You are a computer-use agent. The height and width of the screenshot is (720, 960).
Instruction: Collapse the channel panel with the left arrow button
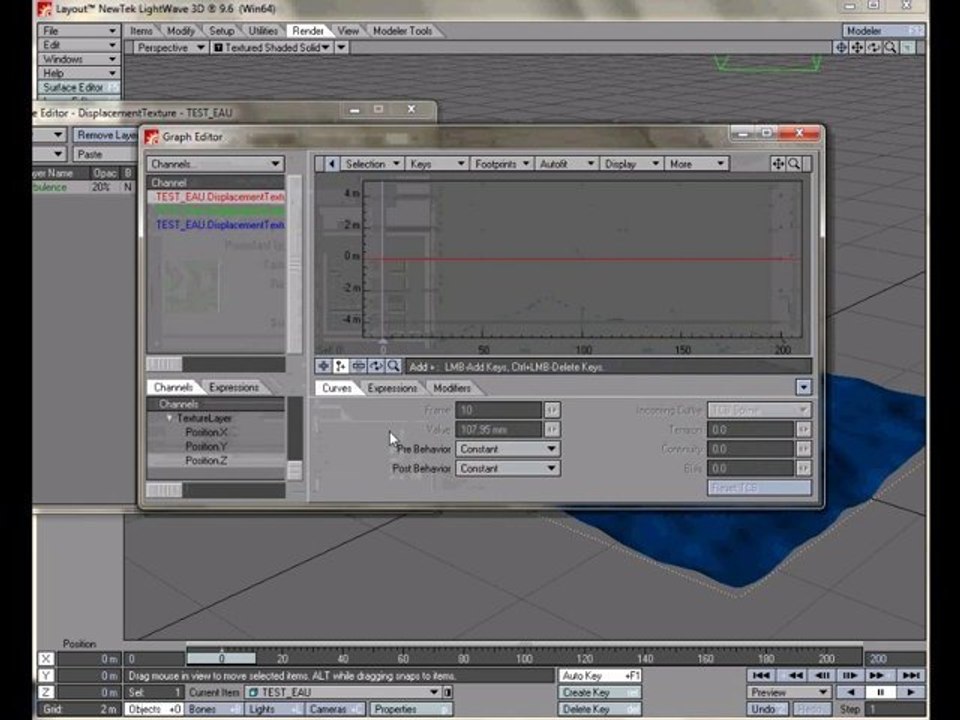pos(331,163)
